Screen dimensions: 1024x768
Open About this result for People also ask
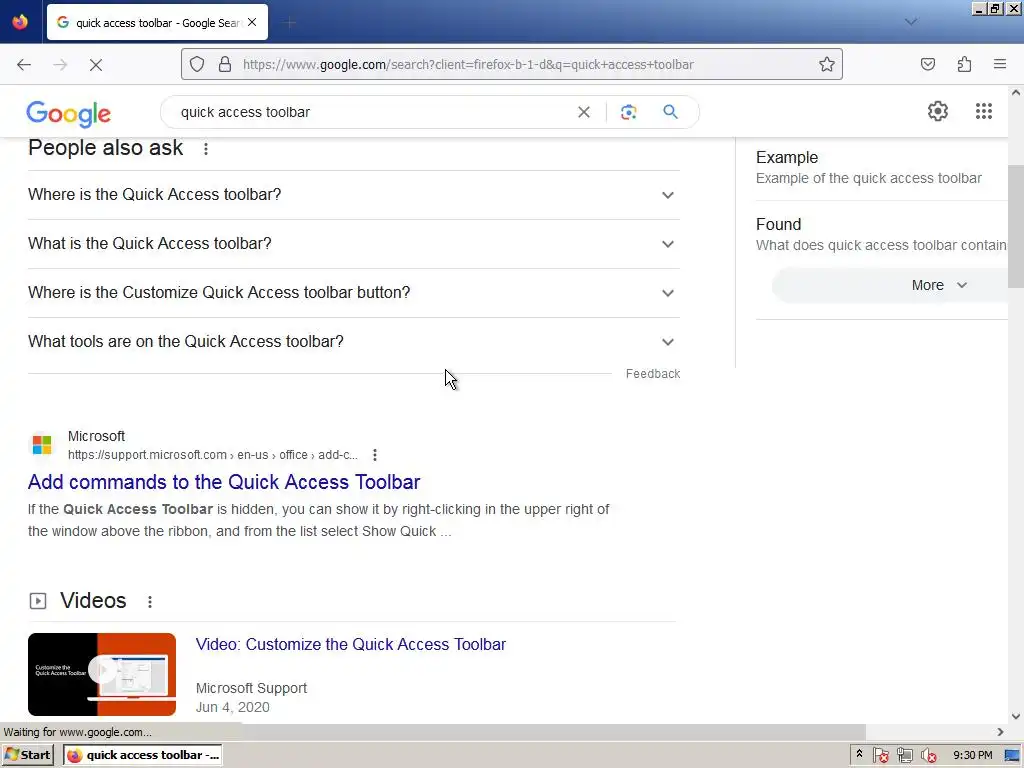tap(206, 149)
